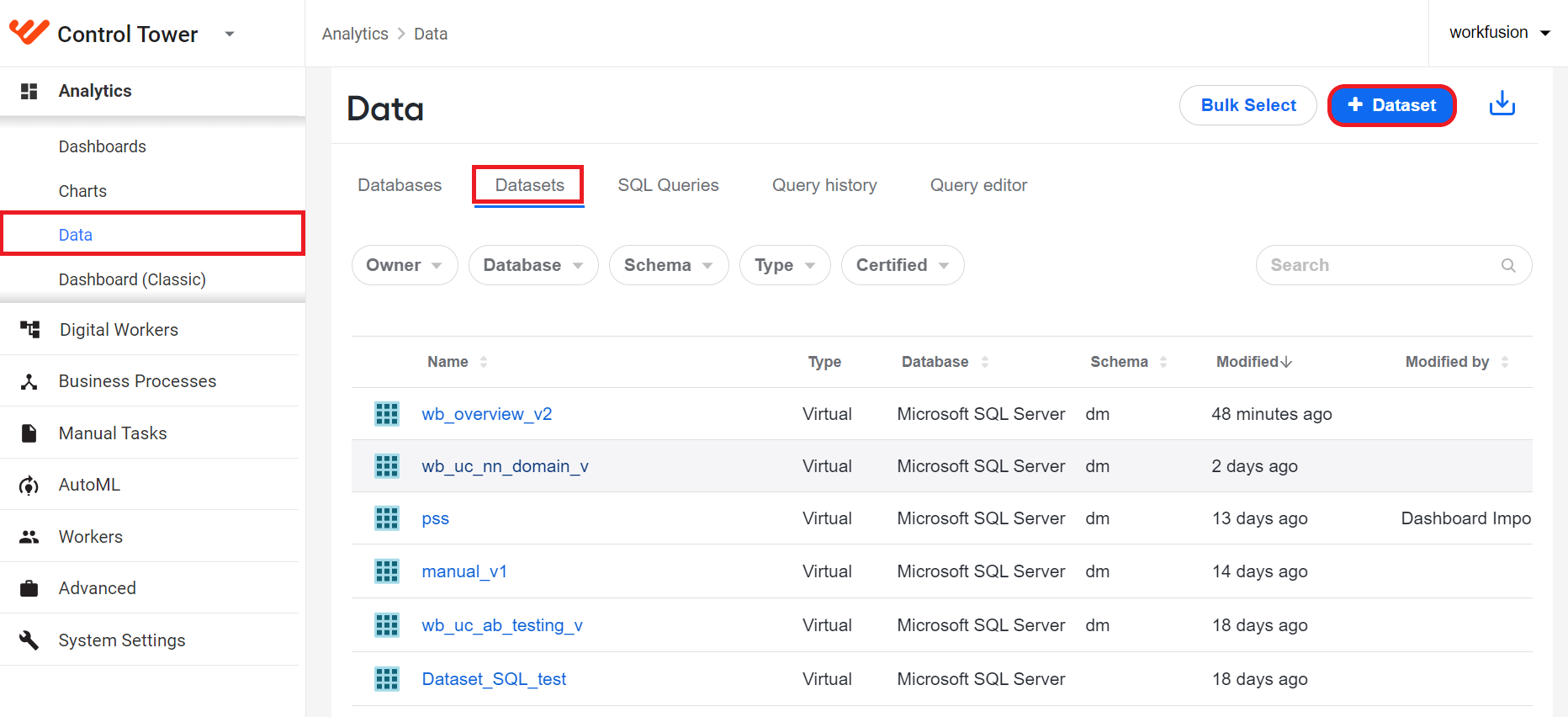Click '48 minutes ago' modified cell

point(1272,414)
